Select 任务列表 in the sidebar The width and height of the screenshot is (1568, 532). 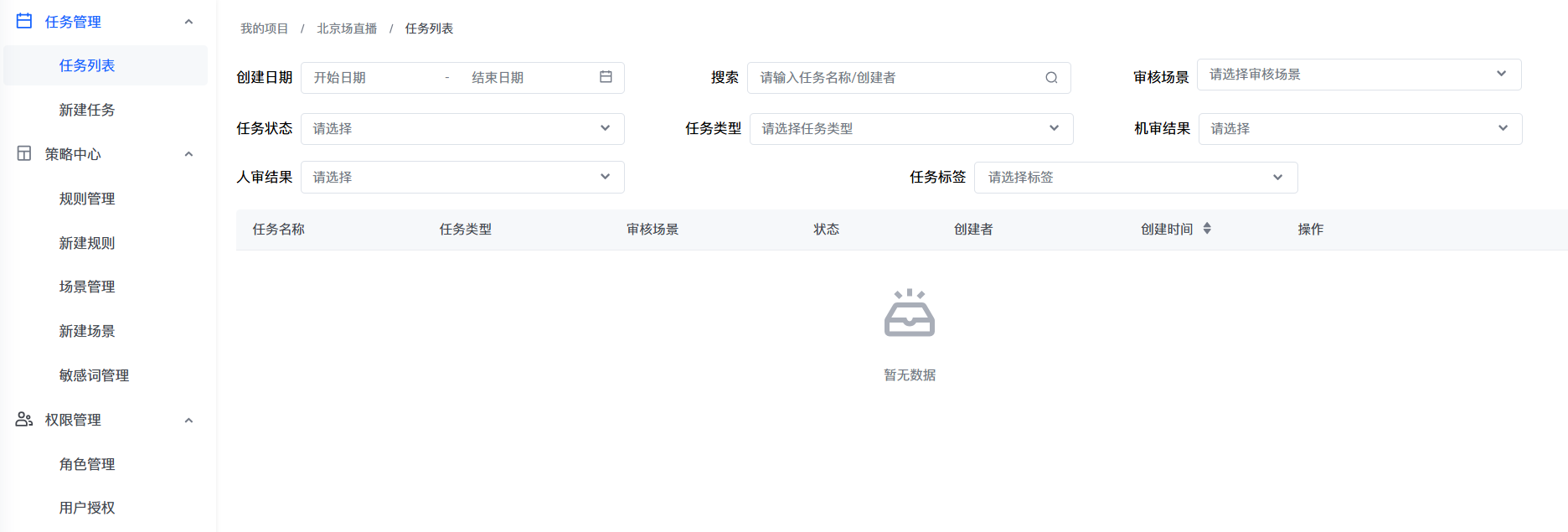point(106,65)
